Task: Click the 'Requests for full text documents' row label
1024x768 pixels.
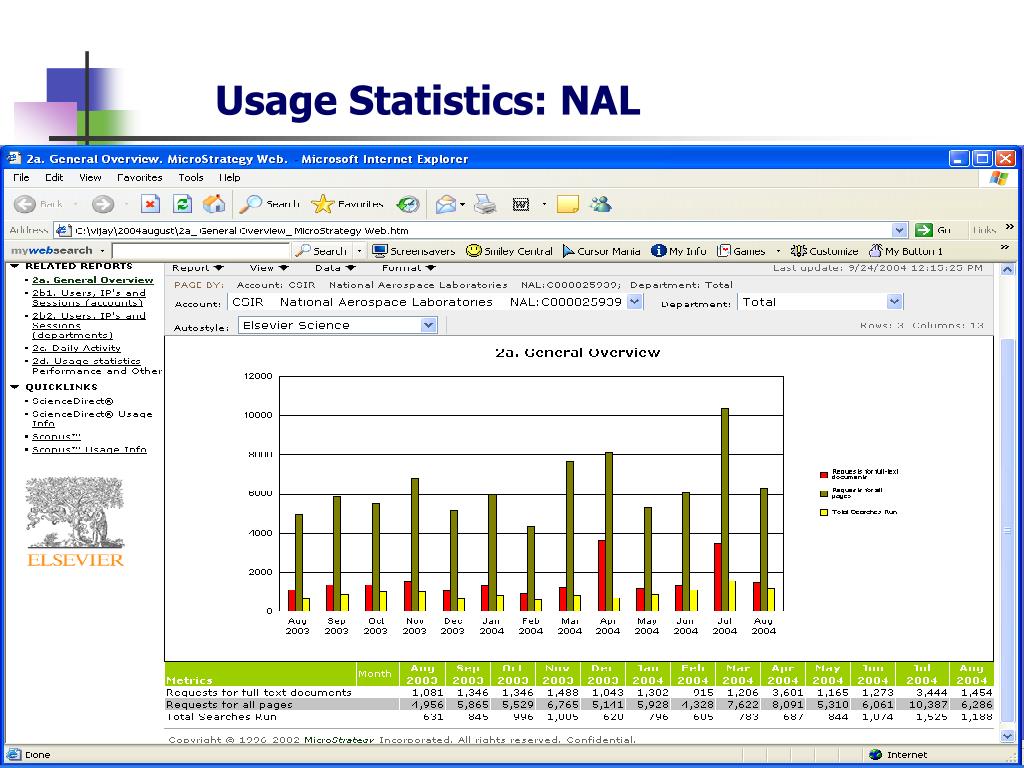Action: coord(259,692)
